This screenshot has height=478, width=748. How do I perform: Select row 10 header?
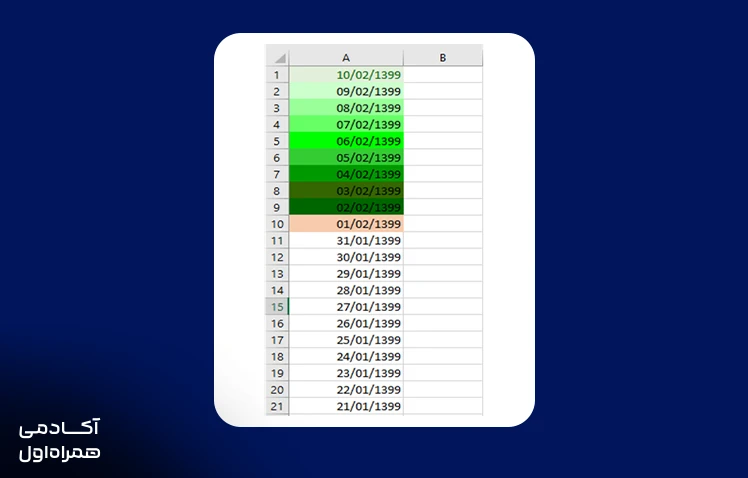pos(277,224)
